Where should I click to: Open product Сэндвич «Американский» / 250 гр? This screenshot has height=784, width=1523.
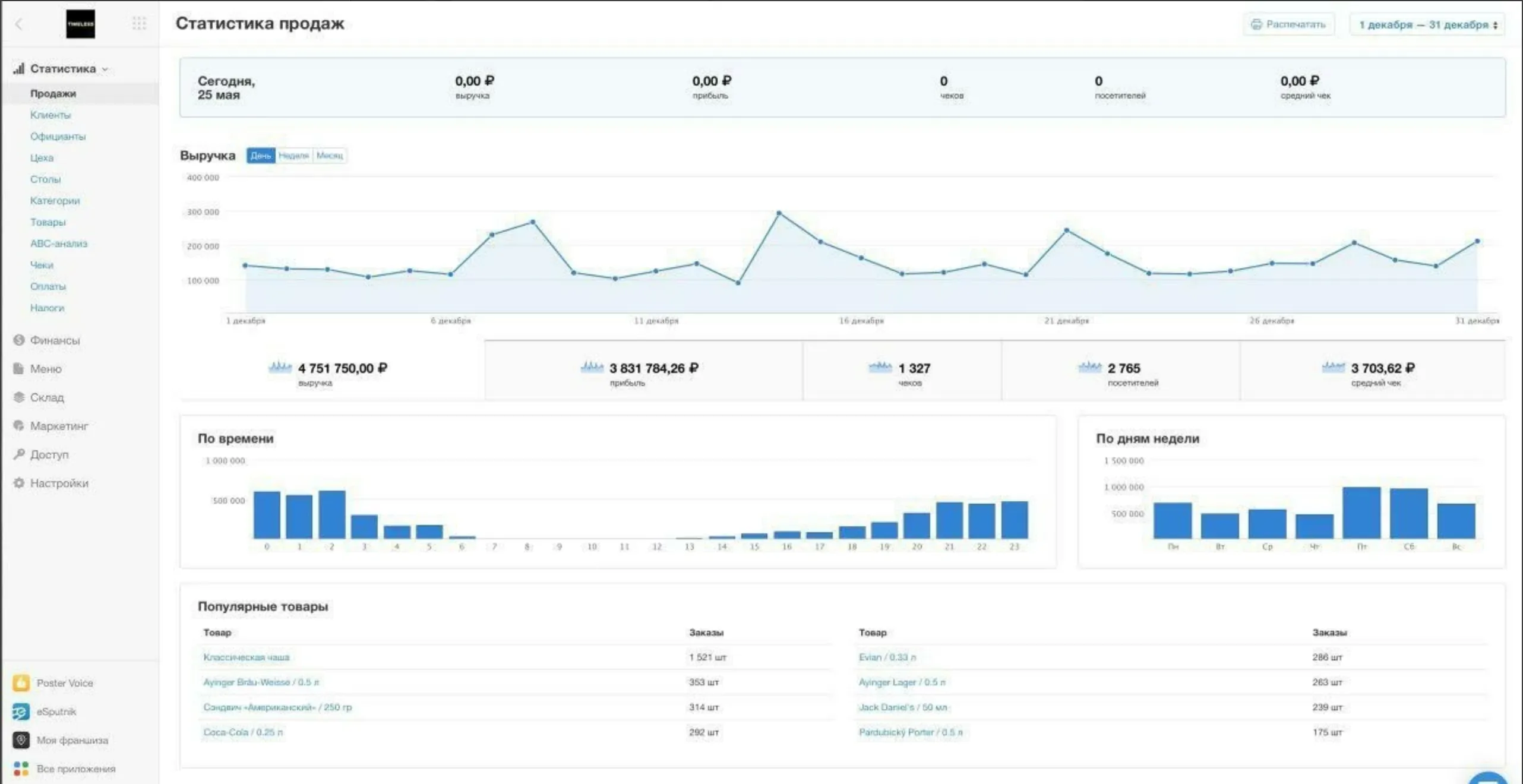click(277, 707)
